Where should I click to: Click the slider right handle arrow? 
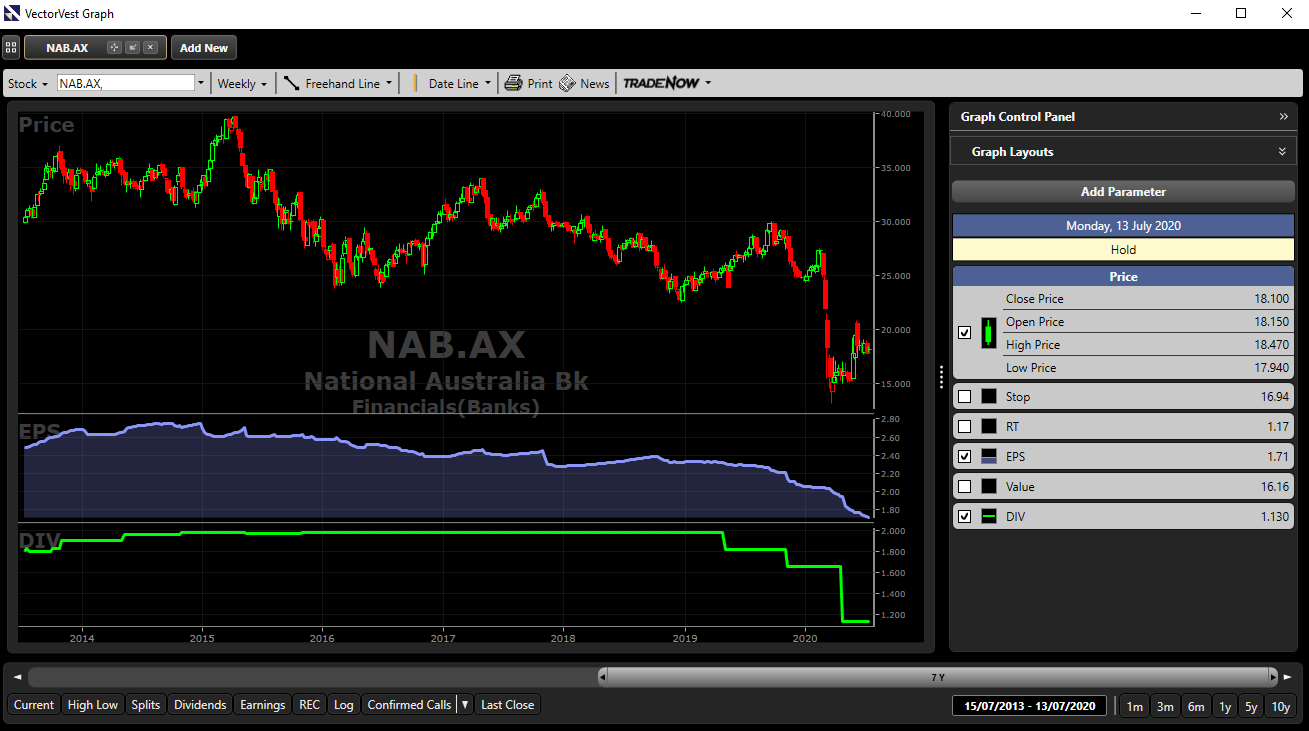click(x=1272, y=677)
